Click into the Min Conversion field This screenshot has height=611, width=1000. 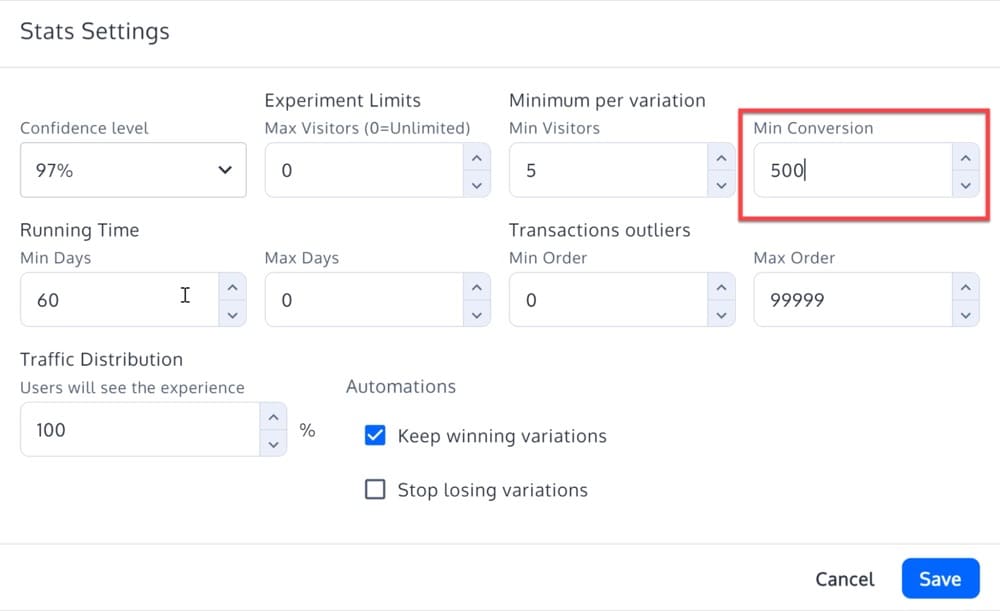[853, 170]
